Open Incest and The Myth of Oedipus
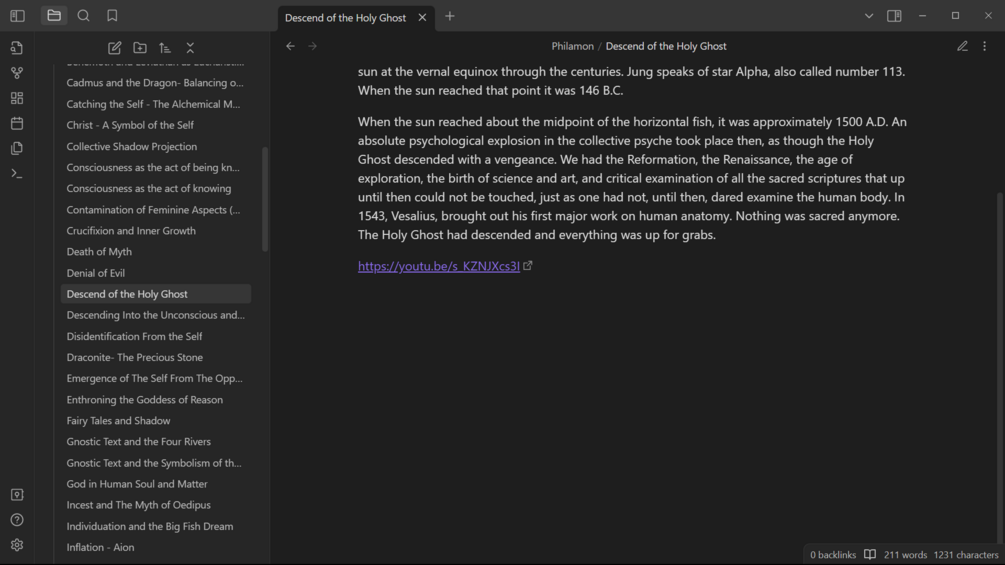The width and height of the screenshot is (1005, 565). (156, 505)
